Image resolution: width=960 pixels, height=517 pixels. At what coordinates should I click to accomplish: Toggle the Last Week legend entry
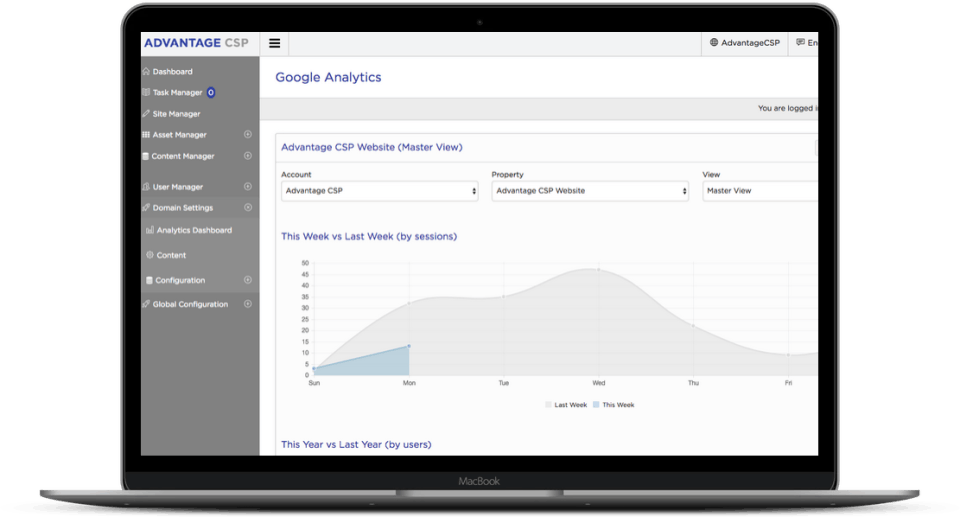coord(566,405)
